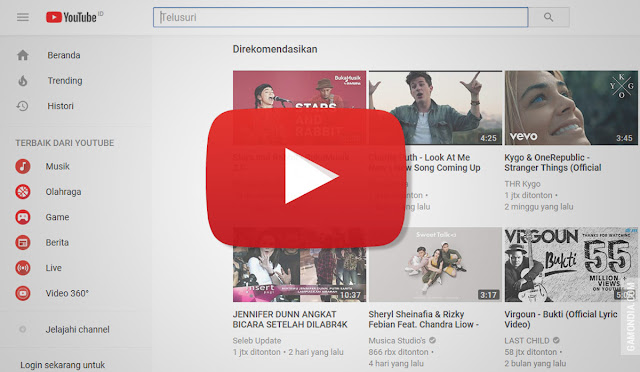Click the Histori clock icon
Viewport: 640px width, 372px height.
pos(22,106)
